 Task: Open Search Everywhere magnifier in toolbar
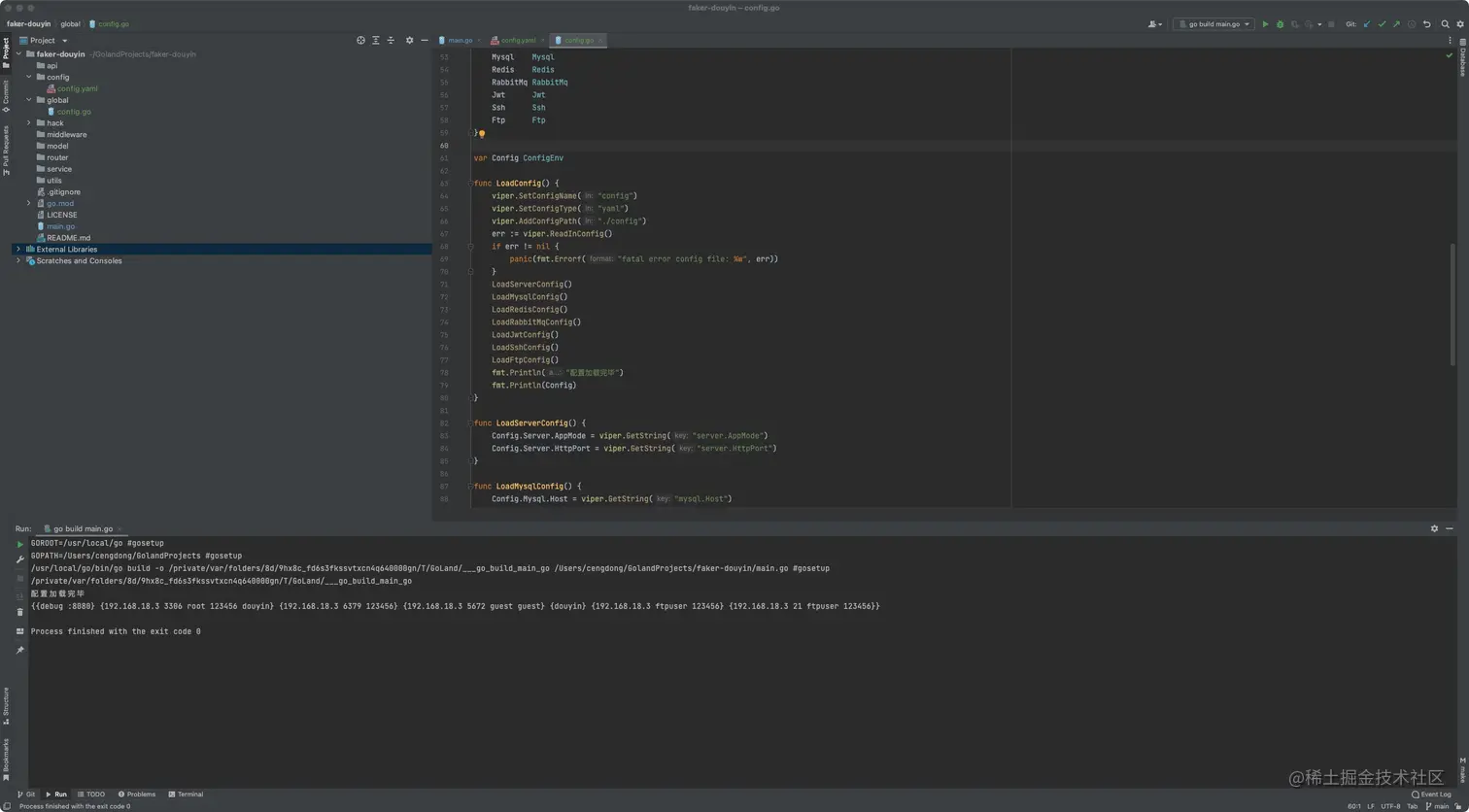(x=1445, y=24)
